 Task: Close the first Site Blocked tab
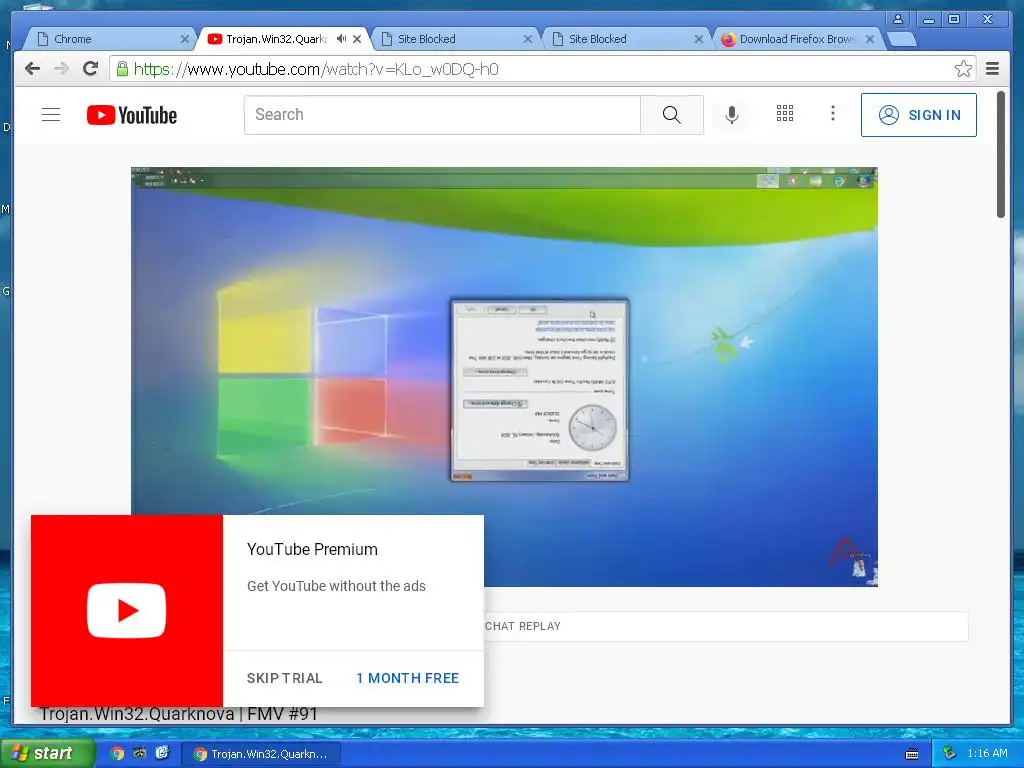click(x=528, y=39)
